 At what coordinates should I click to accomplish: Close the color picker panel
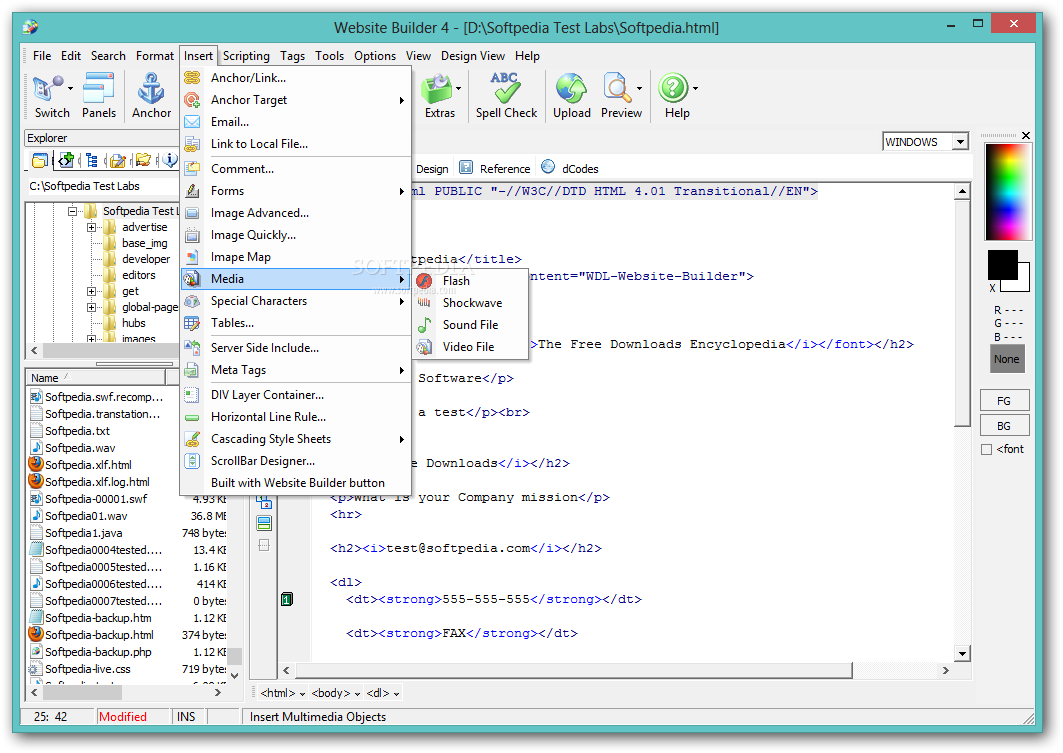pyautogui.click(x=1026, y=136)
